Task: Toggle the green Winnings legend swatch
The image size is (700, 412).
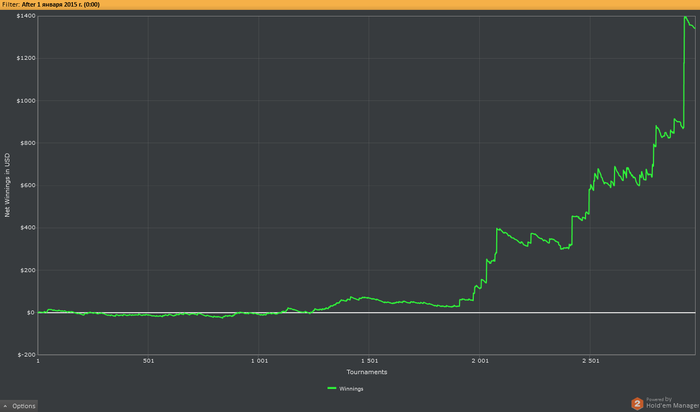Action: coord(332,388)
